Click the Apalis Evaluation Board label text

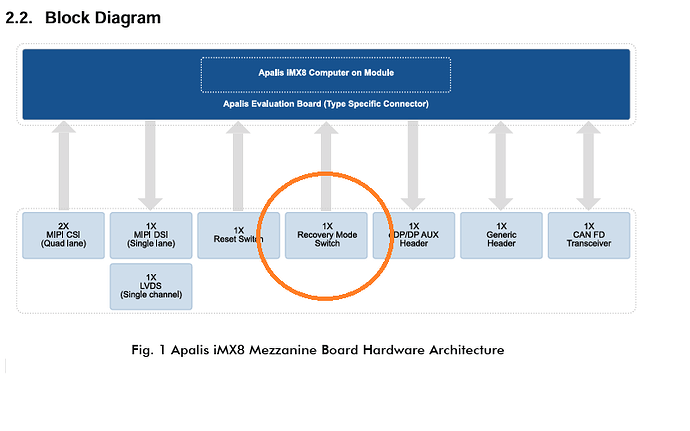(326, 104)
